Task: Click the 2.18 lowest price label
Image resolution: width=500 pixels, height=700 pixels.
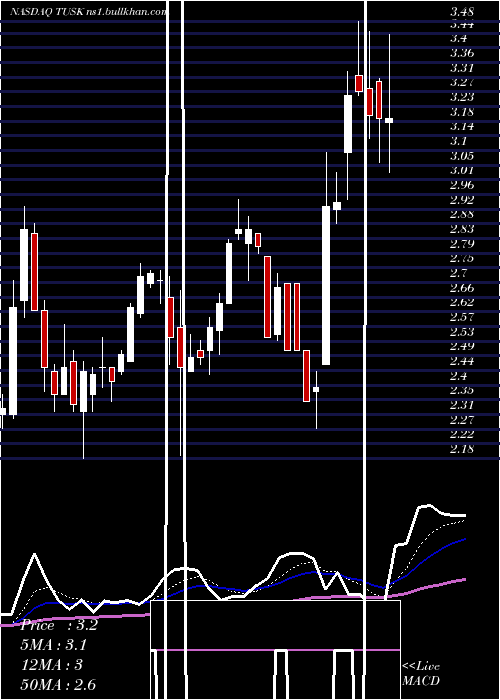Action: pyautogui.click(x=462, y=449)
